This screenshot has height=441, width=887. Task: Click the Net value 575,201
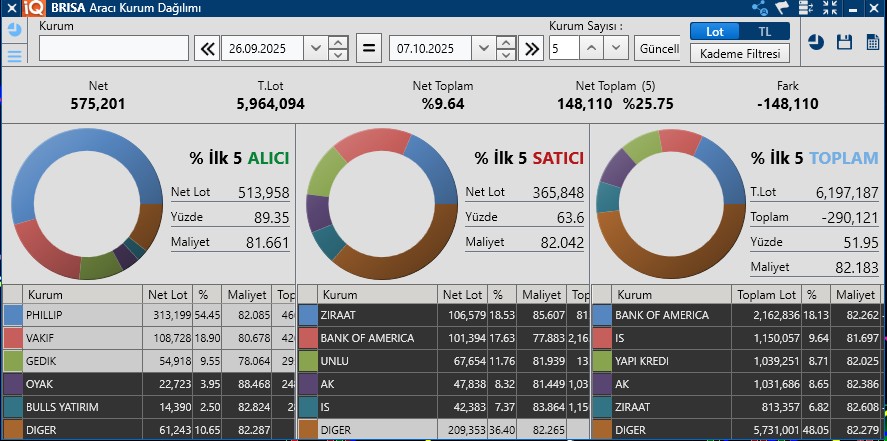click(x=98, y=104)
